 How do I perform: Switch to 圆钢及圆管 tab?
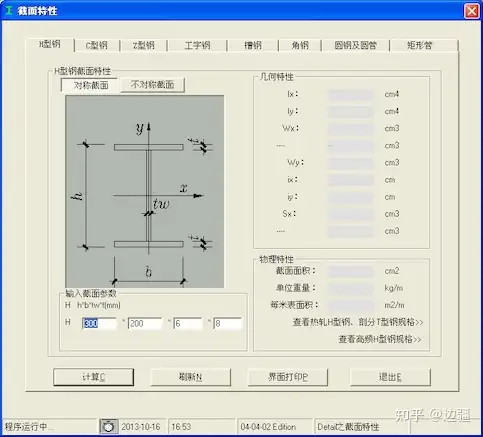355,45
